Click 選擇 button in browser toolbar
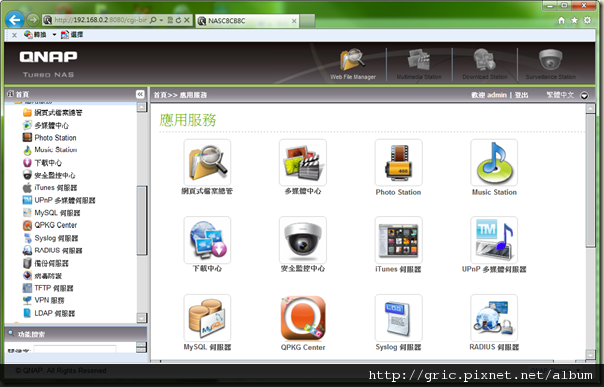 pyautogui.click(x=72, y=35)
